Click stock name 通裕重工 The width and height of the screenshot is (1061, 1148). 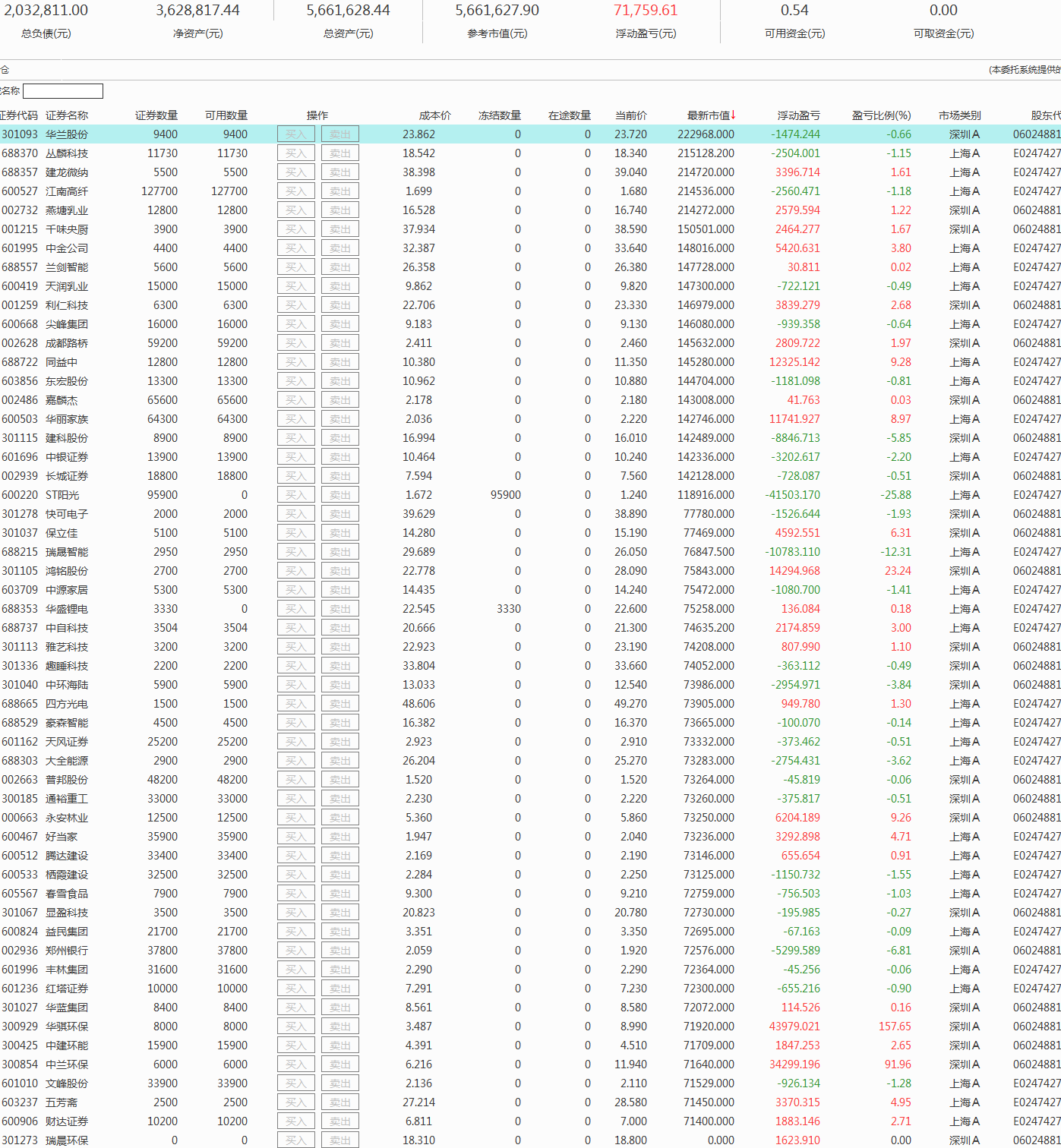click(67, 799)
